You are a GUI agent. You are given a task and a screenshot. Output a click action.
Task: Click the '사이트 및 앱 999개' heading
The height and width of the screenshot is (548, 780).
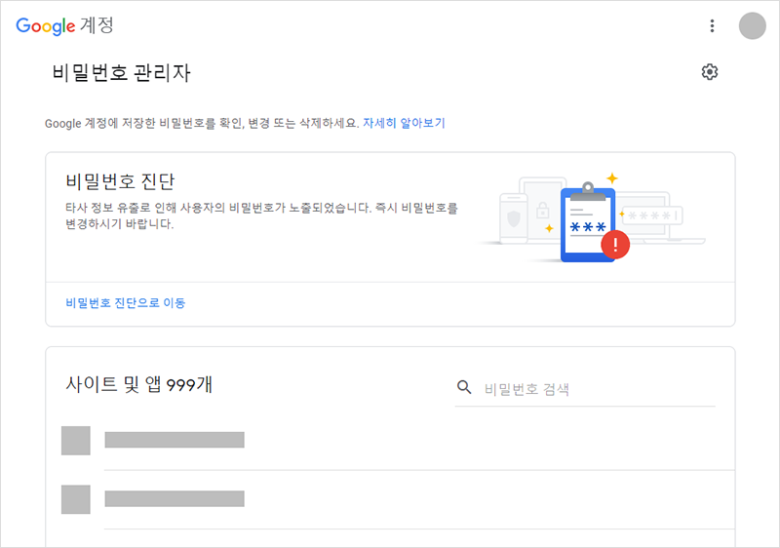coord(138,385)
